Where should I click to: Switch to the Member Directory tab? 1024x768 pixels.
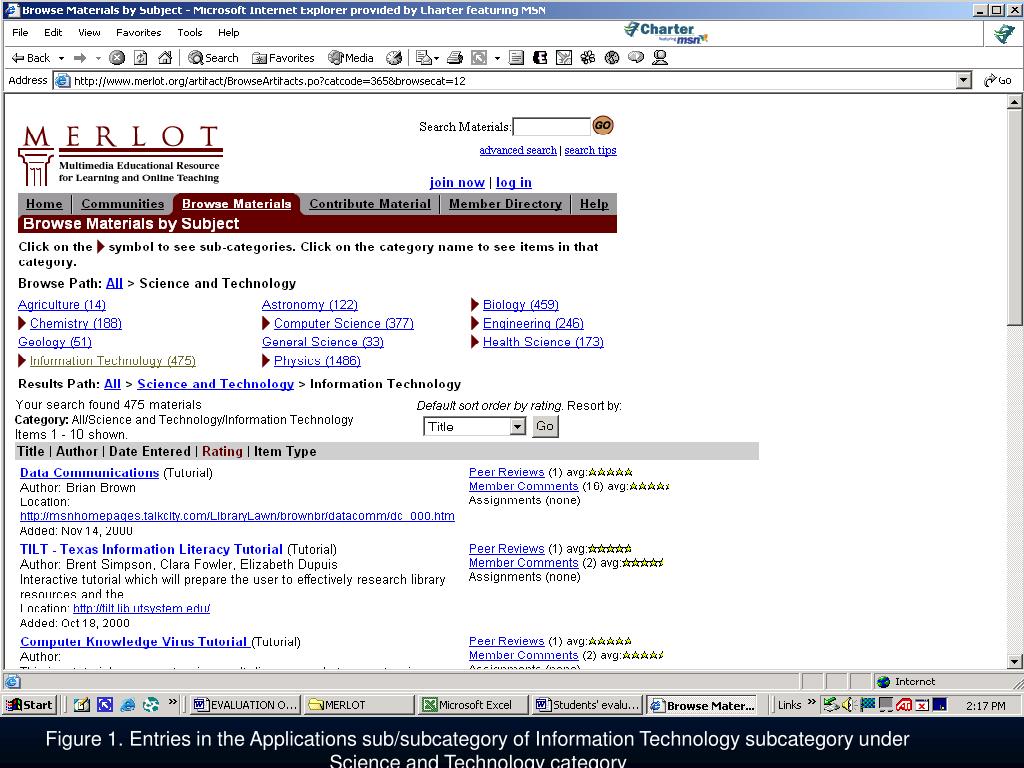[x=505, y=204]
